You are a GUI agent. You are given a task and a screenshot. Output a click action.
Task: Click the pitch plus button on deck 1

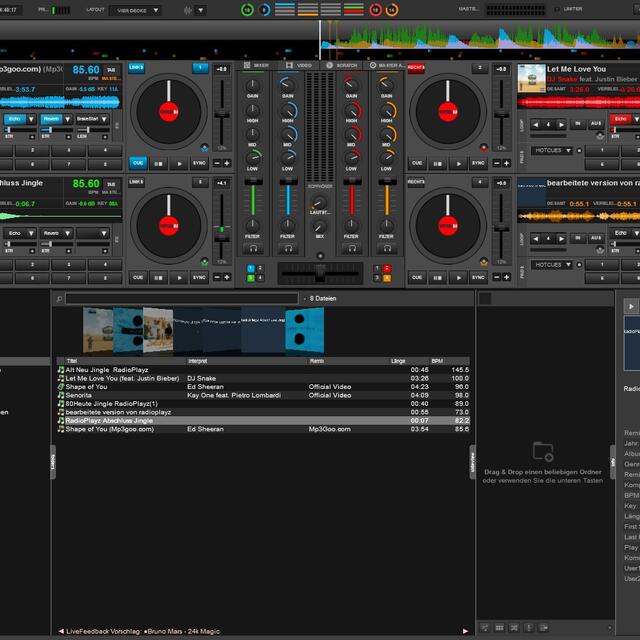click(x=227, y=163)
